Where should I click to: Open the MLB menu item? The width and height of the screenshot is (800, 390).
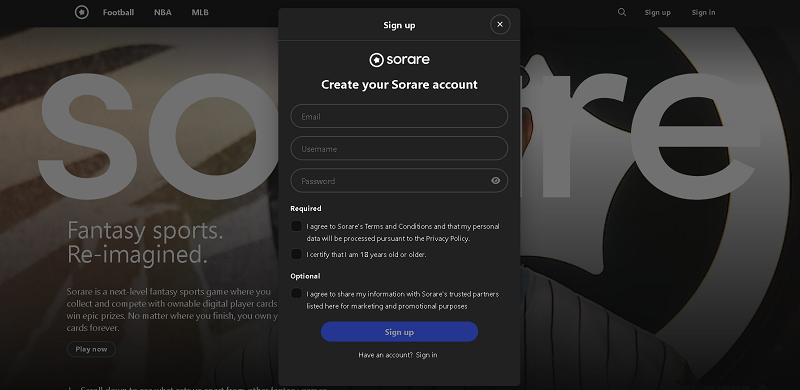click(200, 12)
